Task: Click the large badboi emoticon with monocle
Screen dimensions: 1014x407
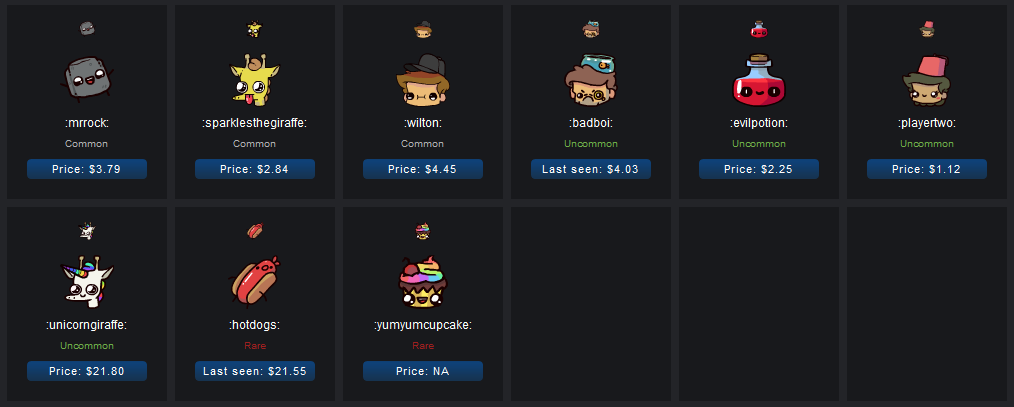Action: point(590,80)
